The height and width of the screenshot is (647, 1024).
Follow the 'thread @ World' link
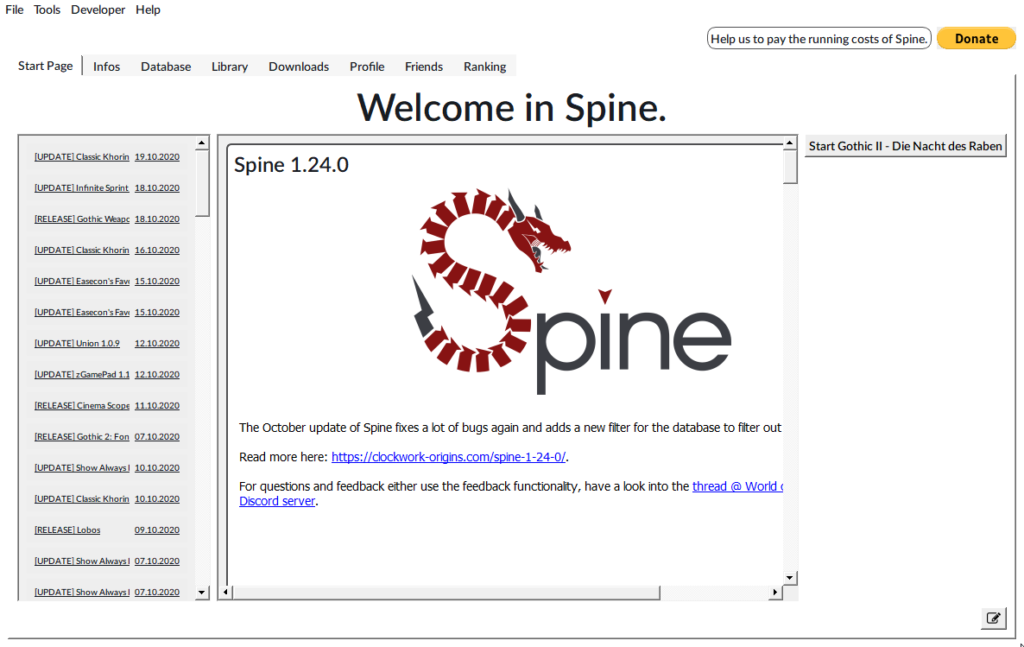point(737,486)
